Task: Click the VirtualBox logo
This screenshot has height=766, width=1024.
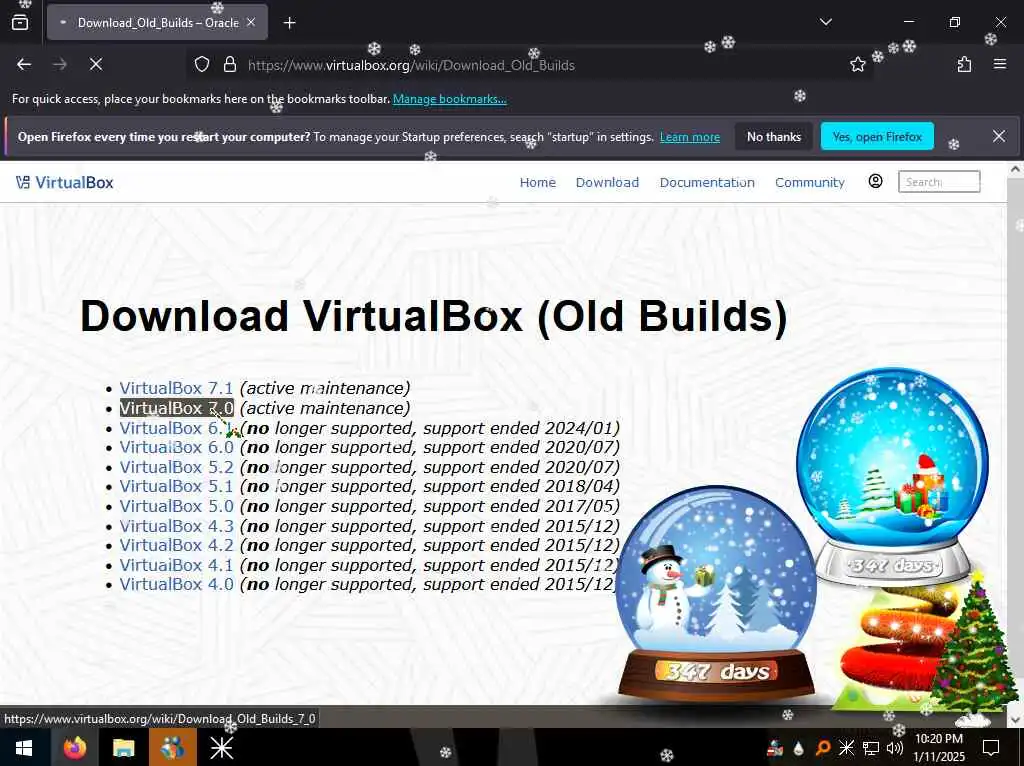Action: pos(65,183)
